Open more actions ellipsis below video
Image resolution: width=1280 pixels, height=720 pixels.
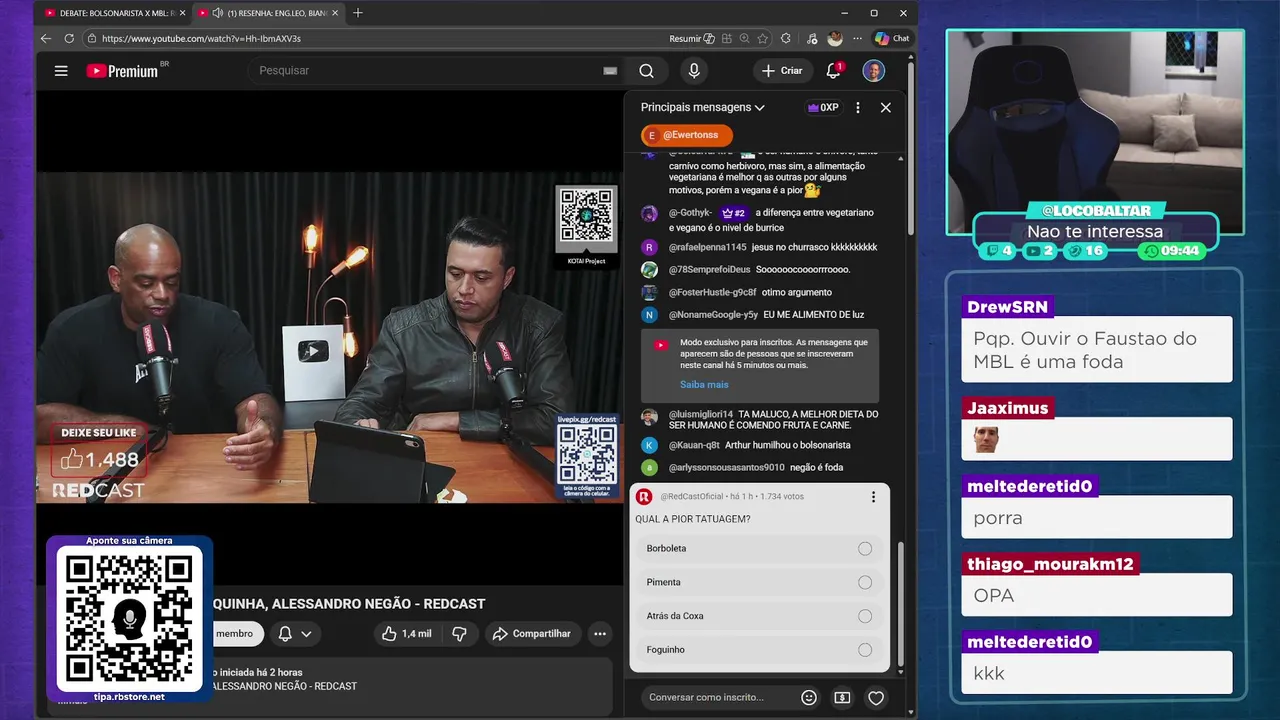point(600,634)
